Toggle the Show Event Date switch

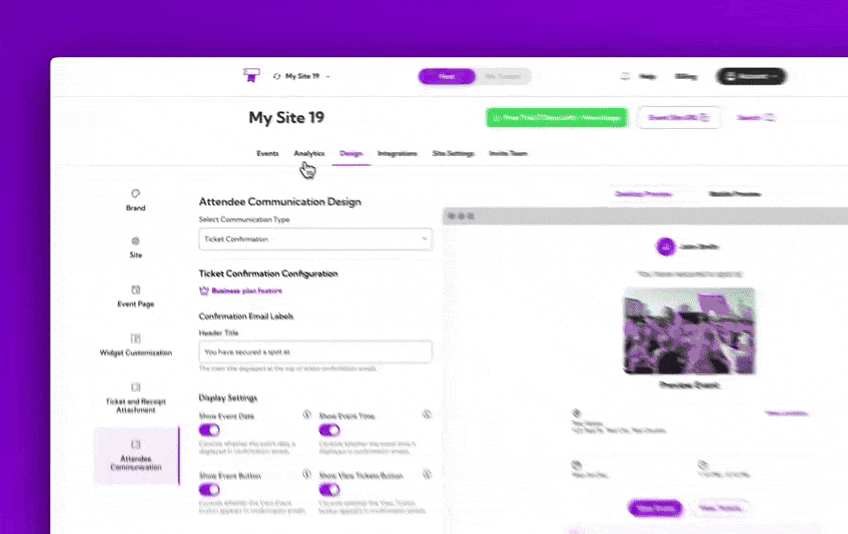[209, 430]
